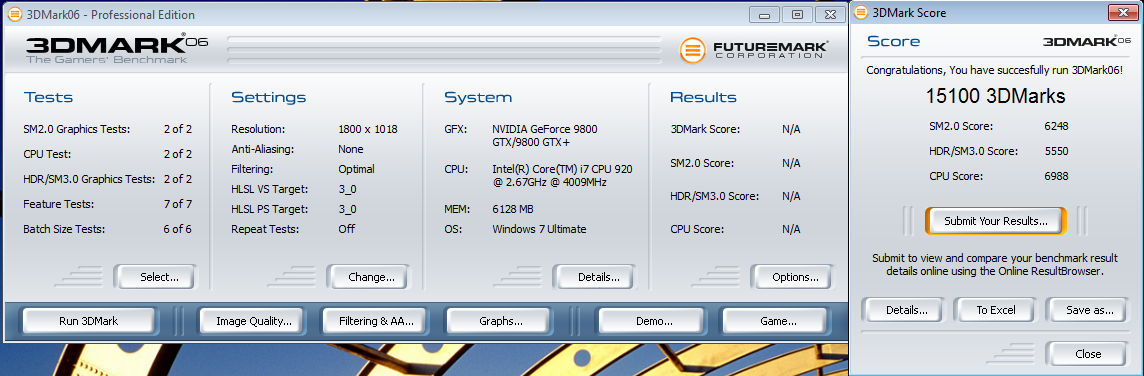Close the 3DMark Score dialog via Close button
1144x376 pixels.
[1088, 354]
